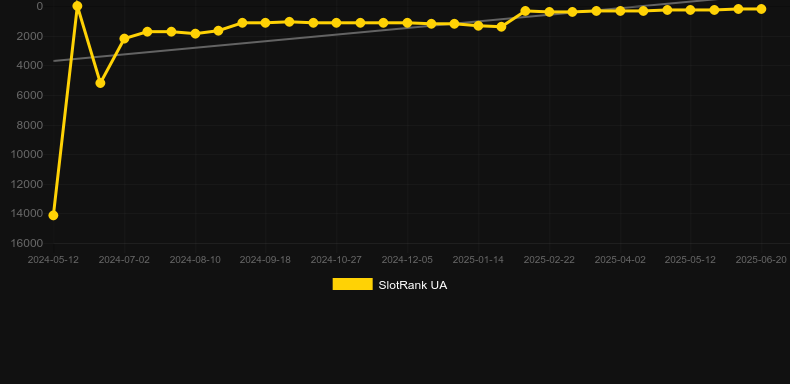Click the 2024-07-02 date axis label
This screenshot has height=384, width=790.
(124, 260)
